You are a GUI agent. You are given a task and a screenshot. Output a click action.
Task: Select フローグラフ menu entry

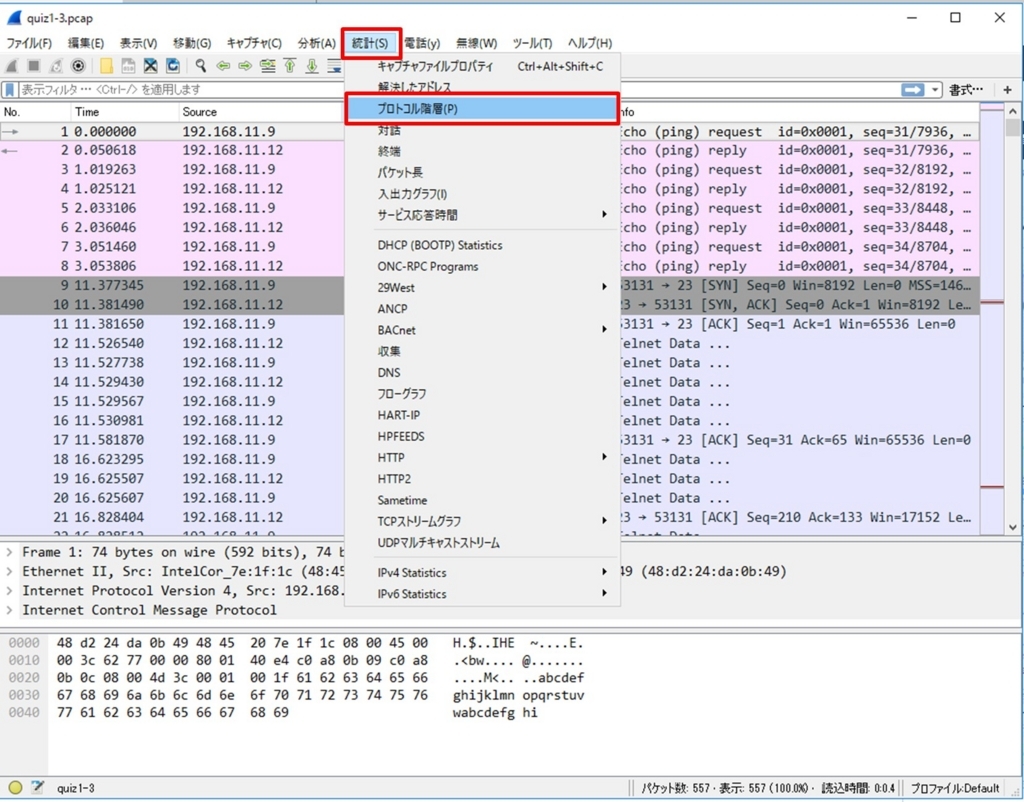[482, 394]
